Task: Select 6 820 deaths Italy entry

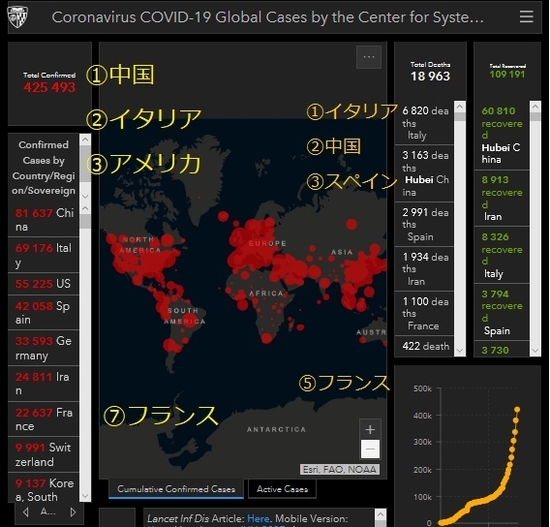Action: click(x=424, y=123)
